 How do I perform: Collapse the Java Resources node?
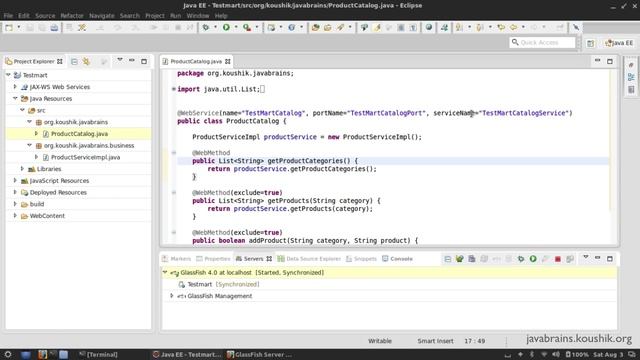16,98
